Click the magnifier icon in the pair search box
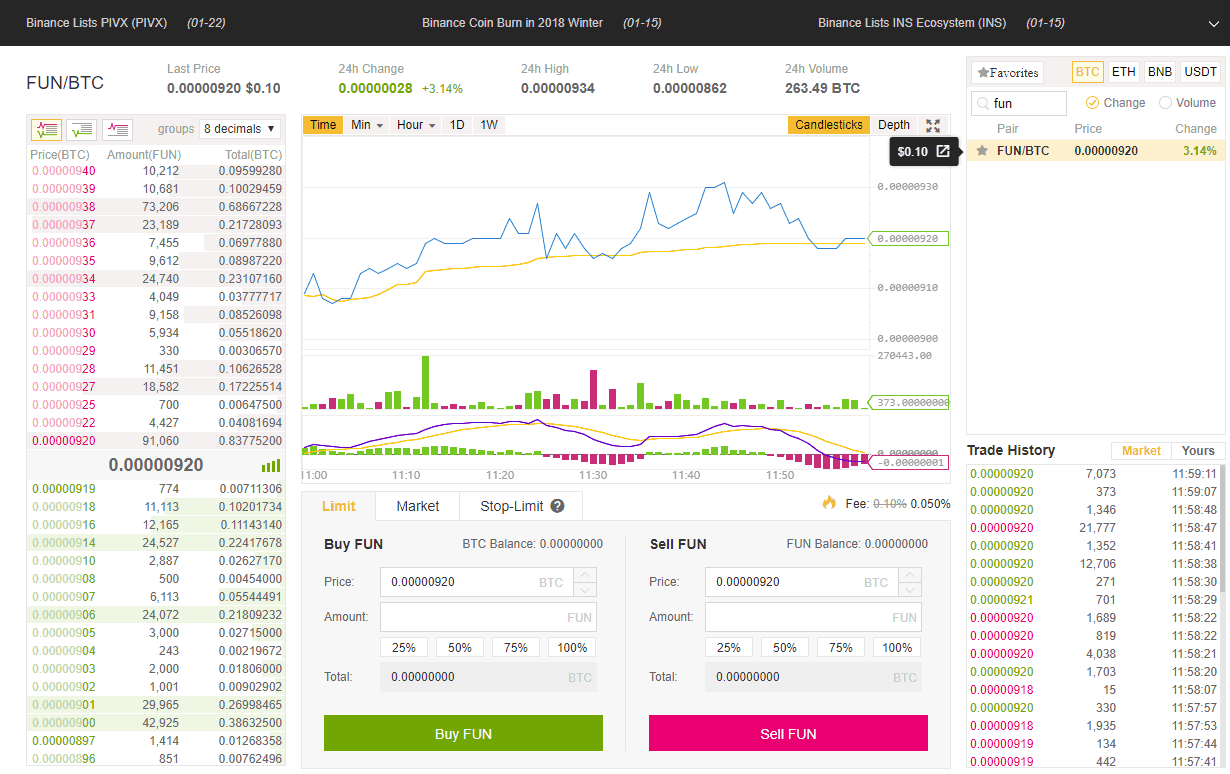This screenshot has height=774, width=1230. coord(983,103)
